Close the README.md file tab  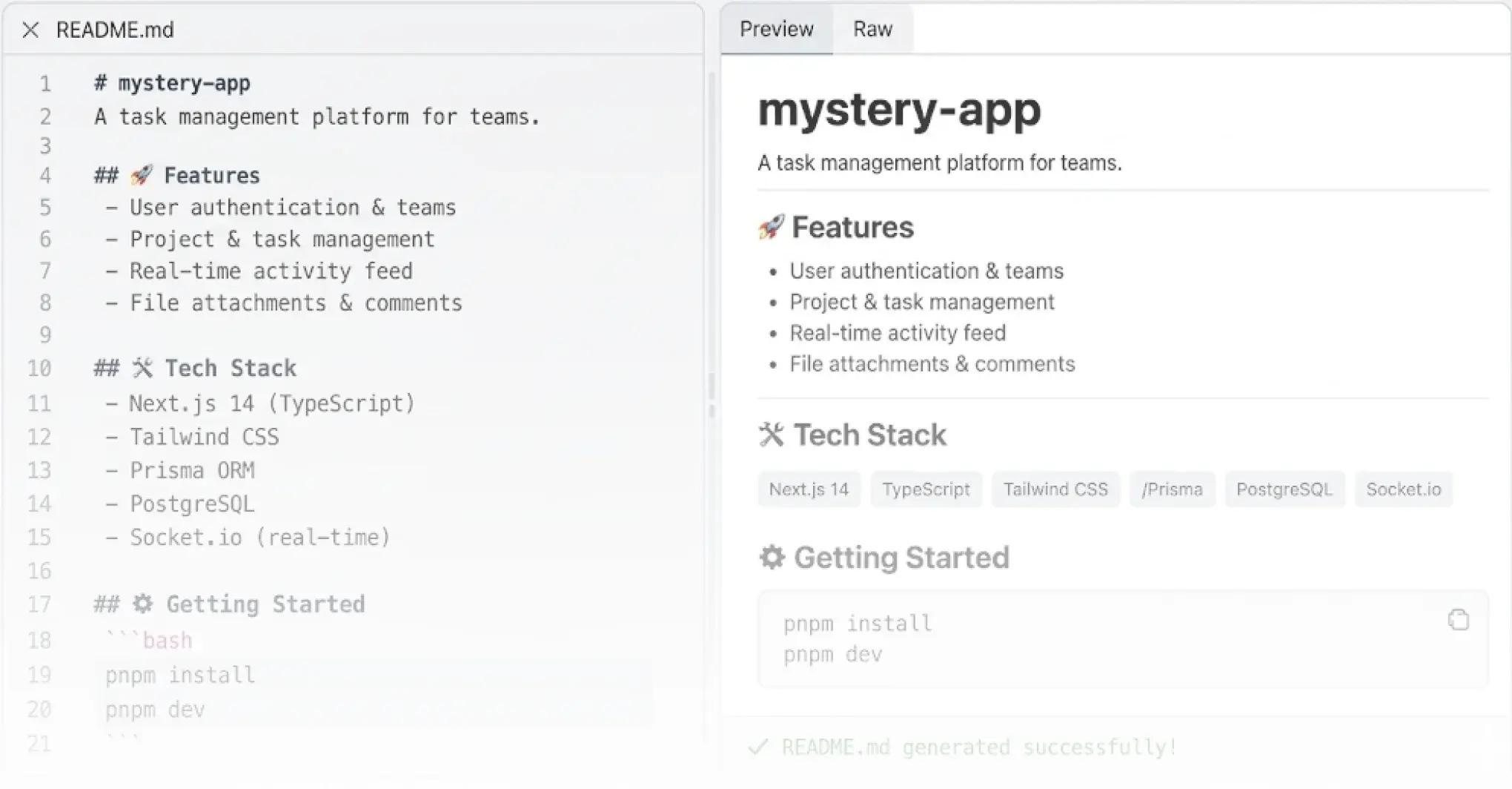coord(30,30)
